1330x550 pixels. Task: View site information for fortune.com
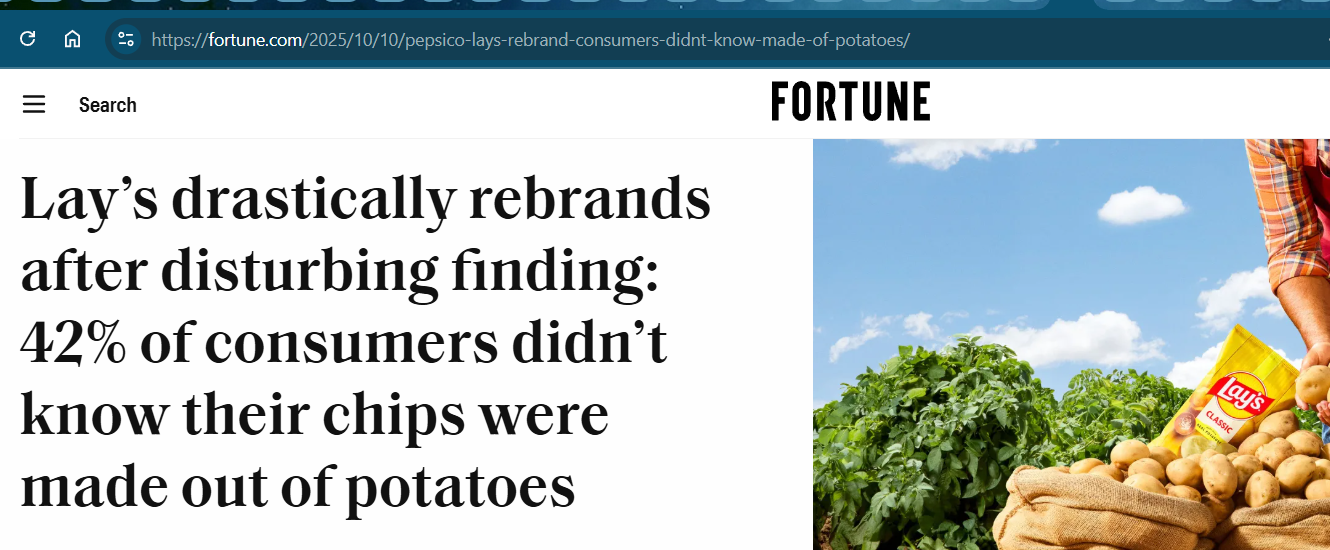pyautogui.click(x=126, y=39)
